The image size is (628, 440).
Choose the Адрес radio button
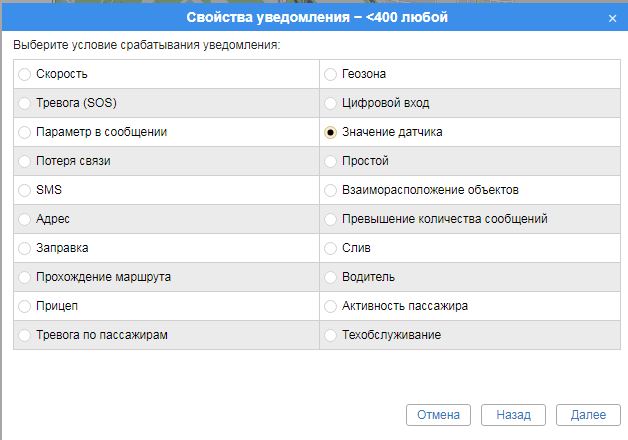point(25,219)
